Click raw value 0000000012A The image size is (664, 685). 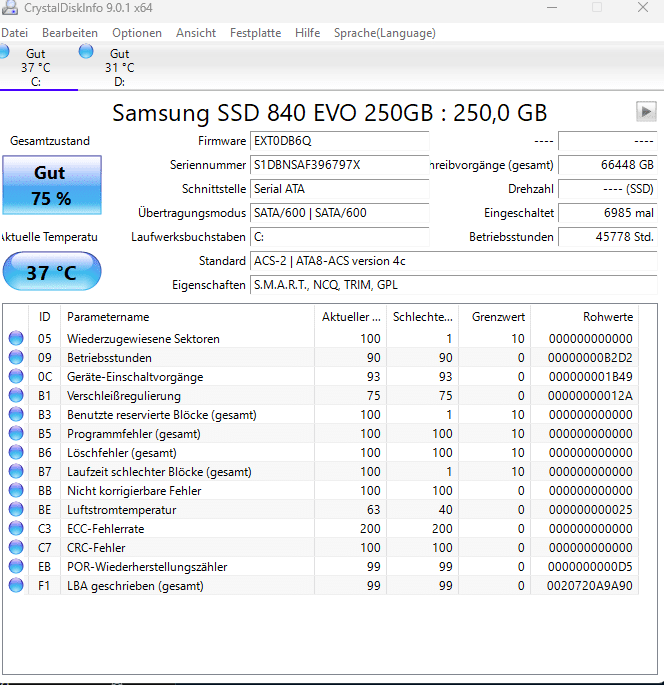point(590,396)
